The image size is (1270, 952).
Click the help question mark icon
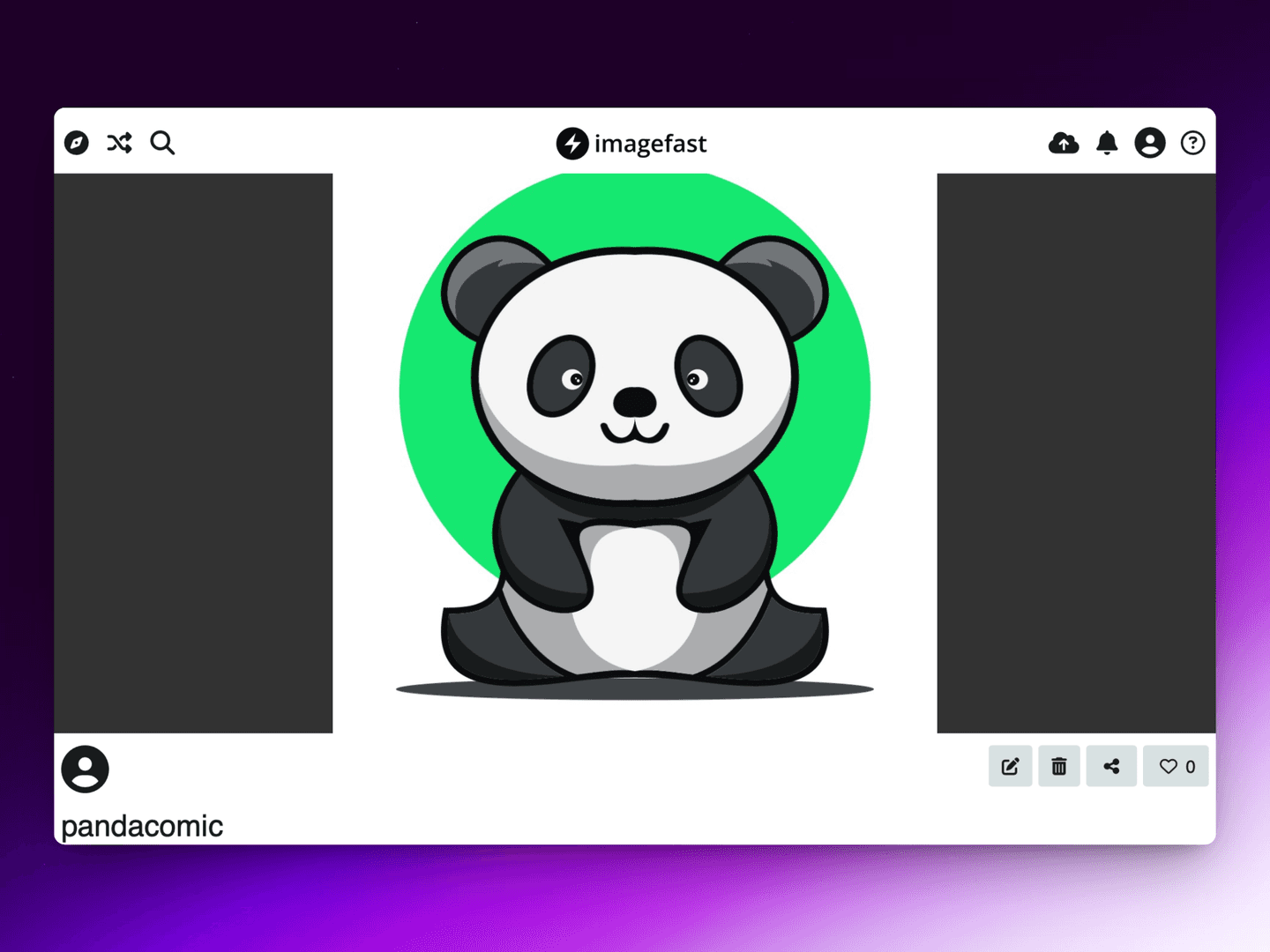tap(1192, 143)
